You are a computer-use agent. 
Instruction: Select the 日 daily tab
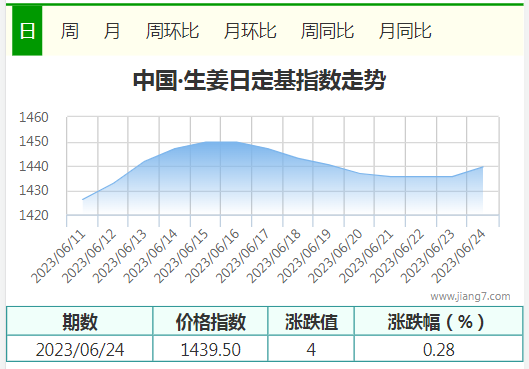click(27, 31)
